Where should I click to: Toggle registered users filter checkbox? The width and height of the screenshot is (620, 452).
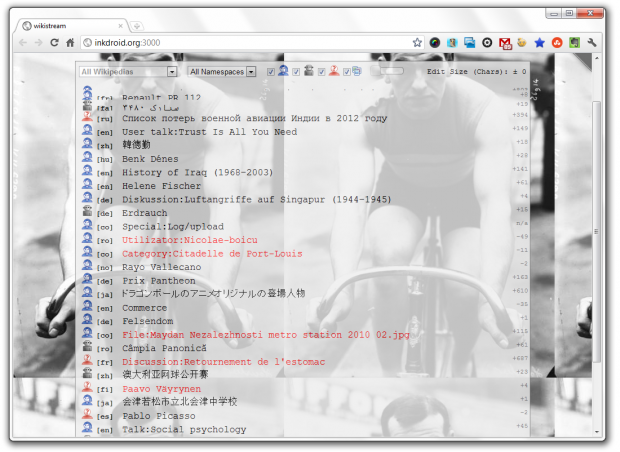(271, 72)
